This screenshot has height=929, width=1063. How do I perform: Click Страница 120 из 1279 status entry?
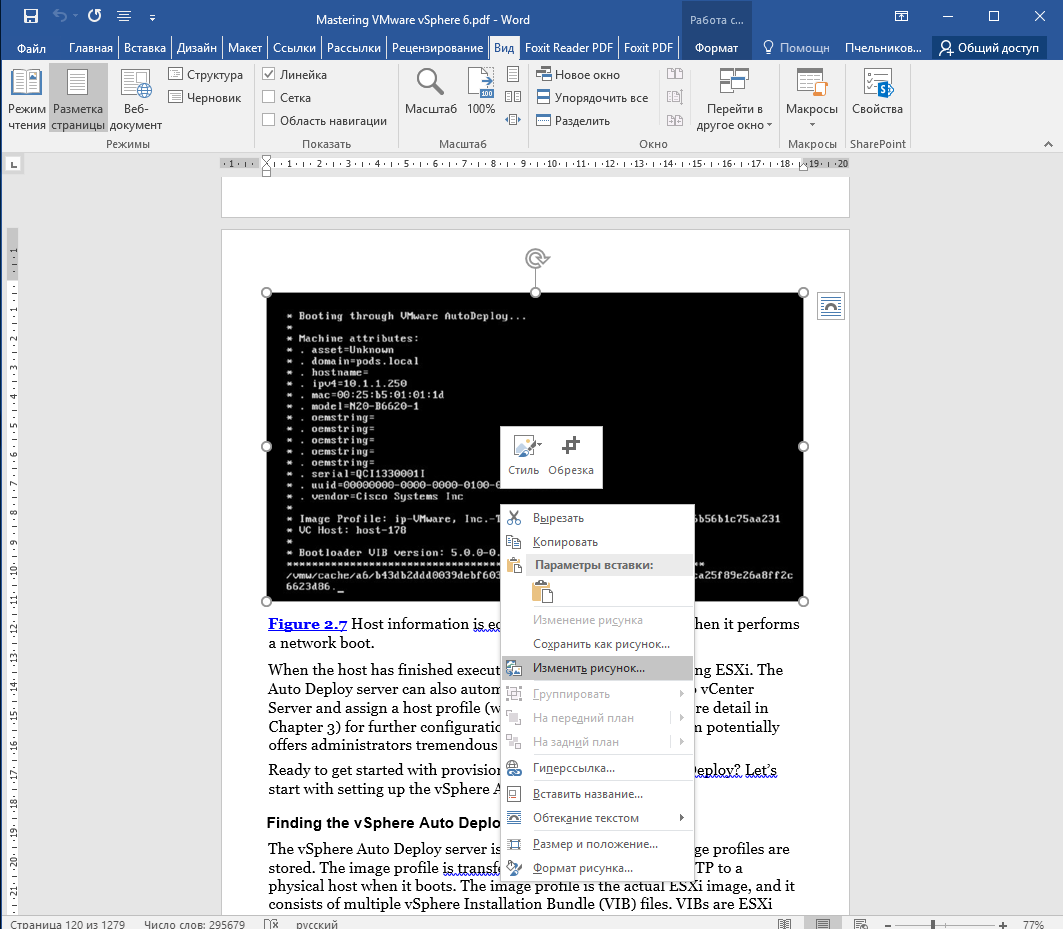67,924
